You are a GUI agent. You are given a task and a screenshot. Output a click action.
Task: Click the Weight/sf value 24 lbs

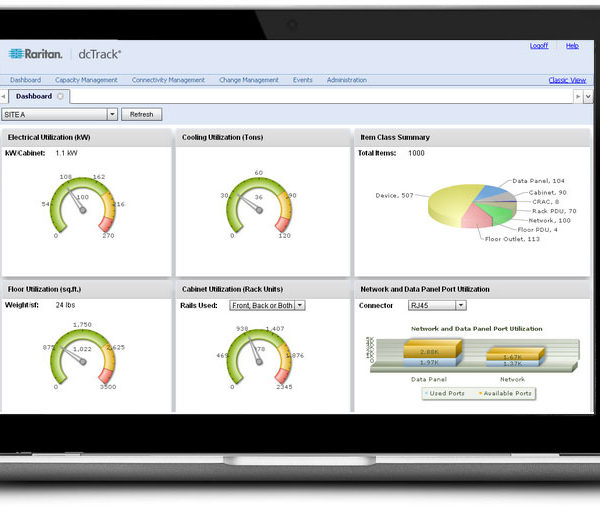pyautogui.click(x=65, y=305)
